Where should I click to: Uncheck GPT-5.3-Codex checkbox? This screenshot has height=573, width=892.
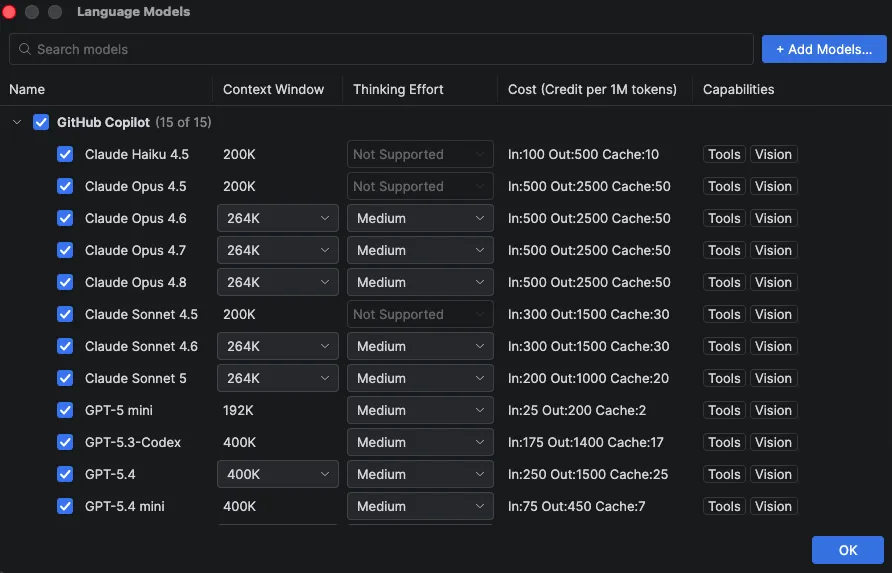tap(65, 442)
